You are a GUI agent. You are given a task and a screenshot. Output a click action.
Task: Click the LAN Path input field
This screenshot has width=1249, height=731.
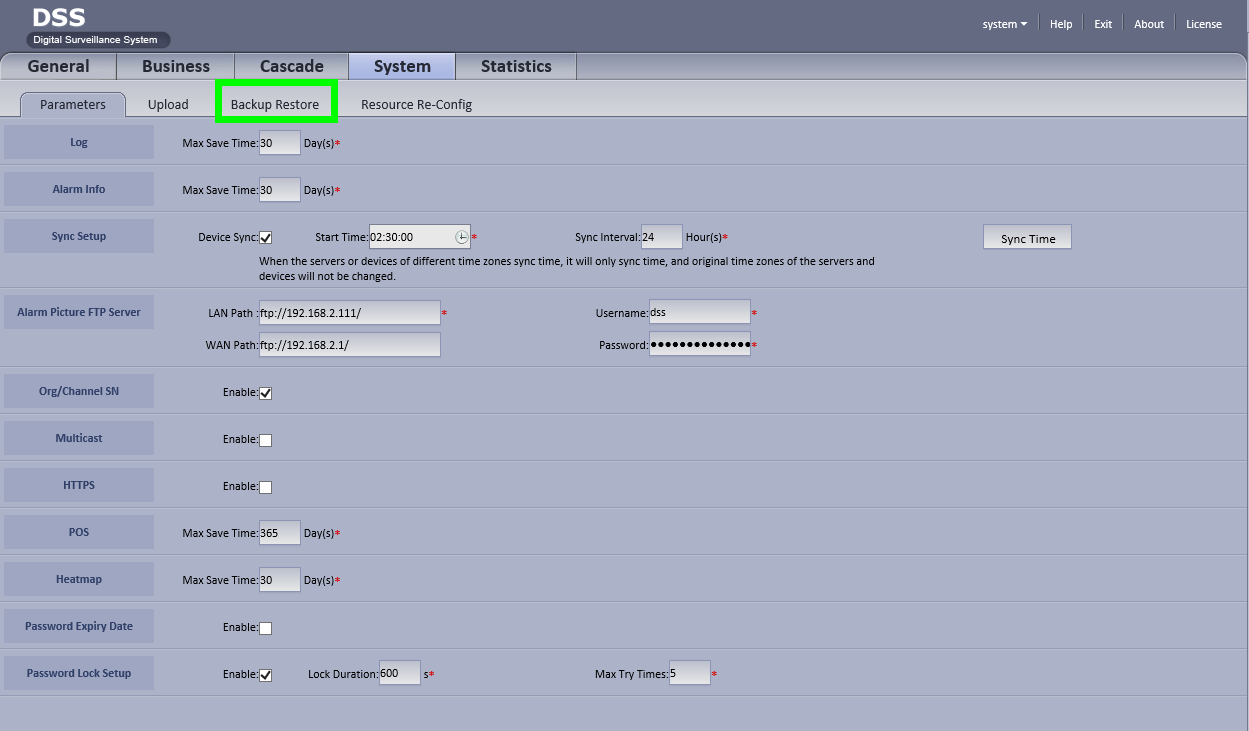click(x=349, y=313)
